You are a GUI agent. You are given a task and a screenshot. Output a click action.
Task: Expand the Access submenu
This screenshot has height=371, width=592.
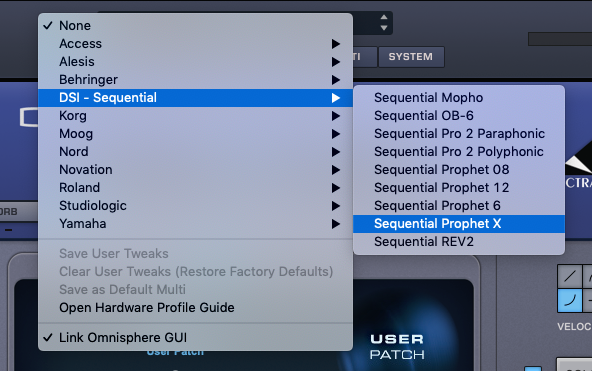195,44
